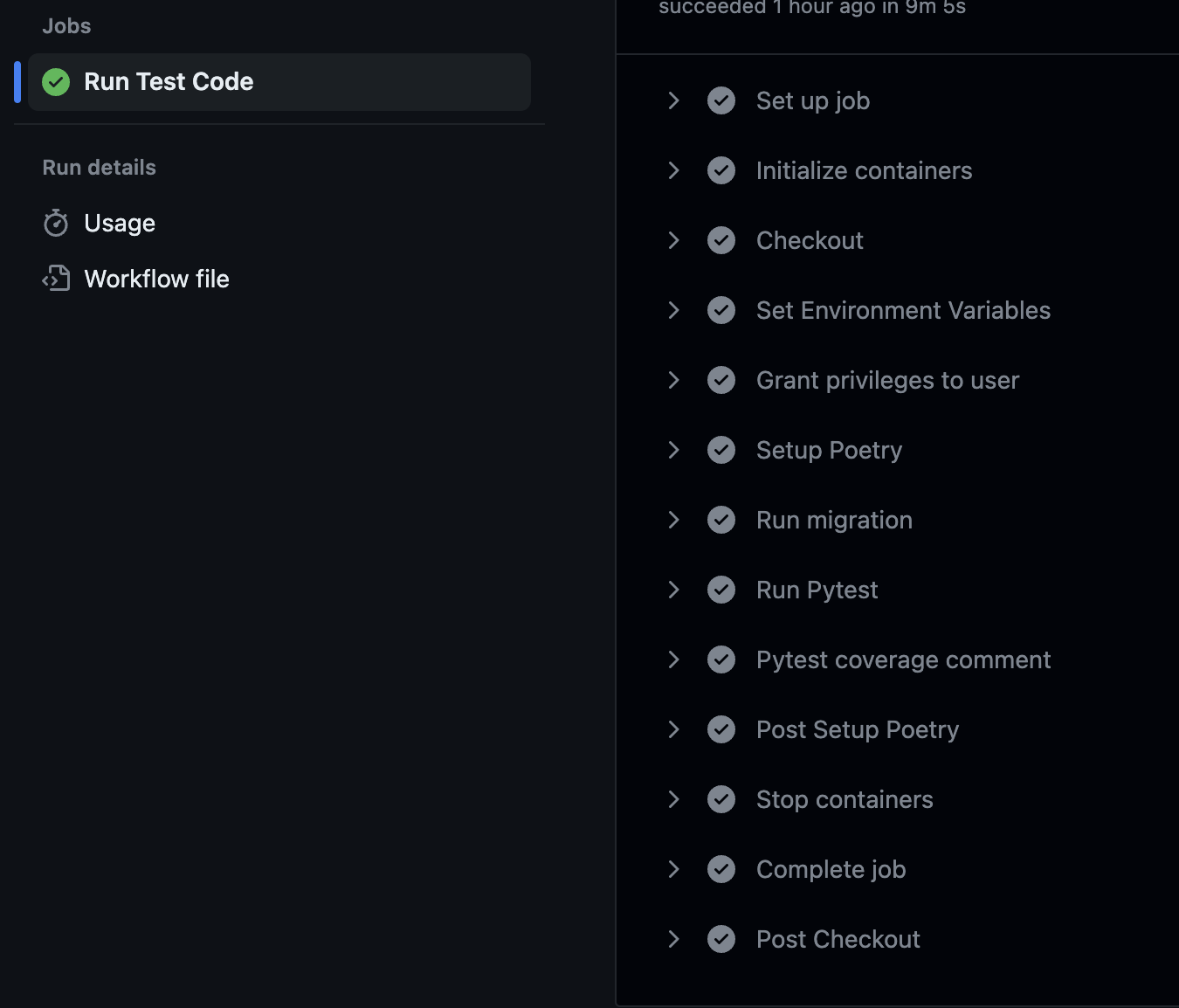
Task: Select the stopwatch icon next to Usage
Action: click(55, 223)
